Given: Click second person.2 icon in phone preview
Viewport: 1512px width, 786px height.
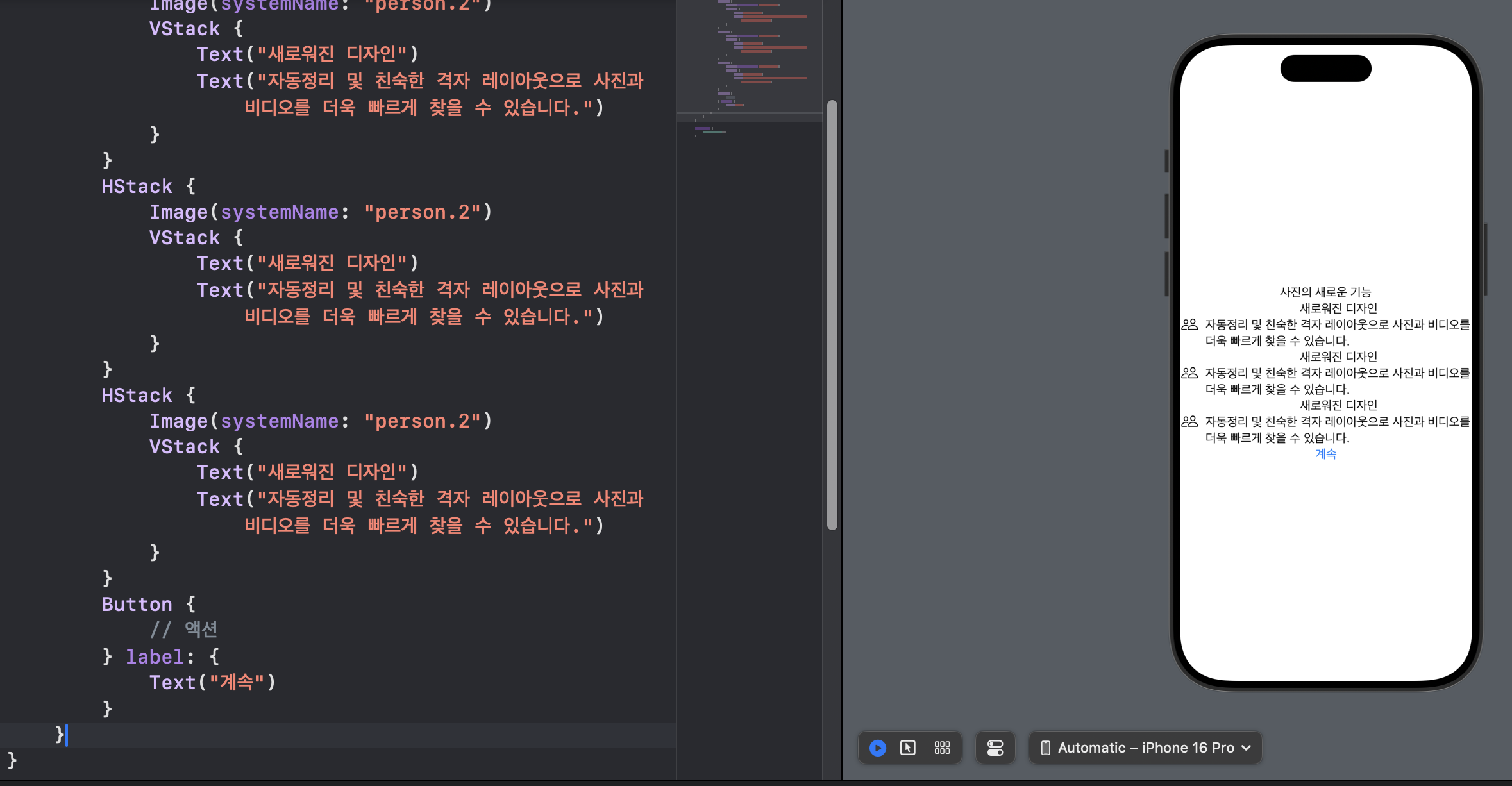Looking at the screenshot, I should (x=1189, y=372).
